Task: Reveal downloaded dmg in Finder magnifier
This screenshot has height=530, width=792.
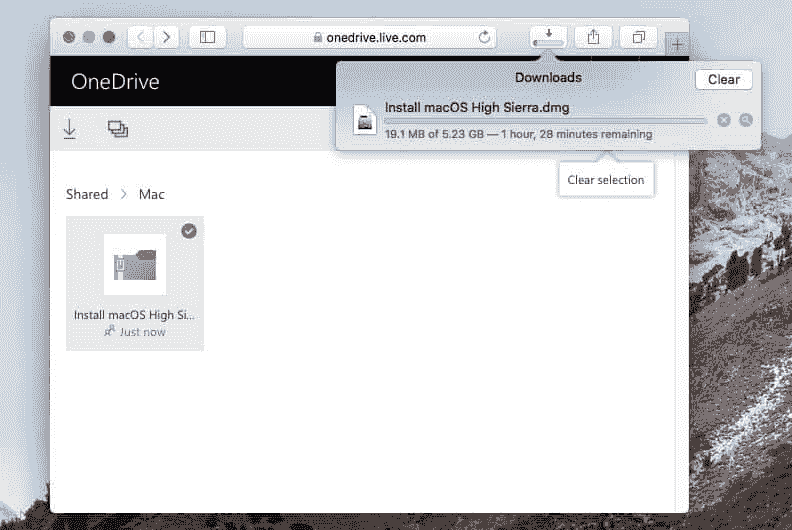Action: click(746, 120)
